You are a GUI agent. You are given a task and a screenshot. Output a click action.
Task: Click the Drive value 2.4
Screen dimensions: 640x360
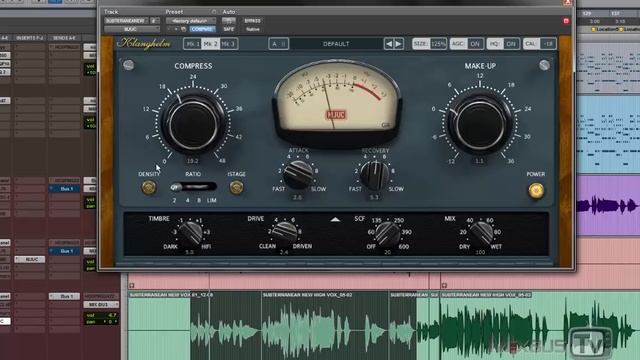(284, 252)
